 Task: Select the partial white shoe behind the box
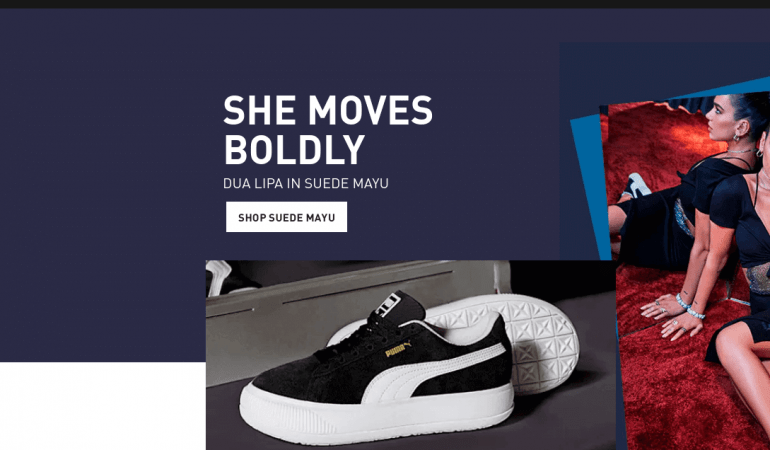[219, 278]
